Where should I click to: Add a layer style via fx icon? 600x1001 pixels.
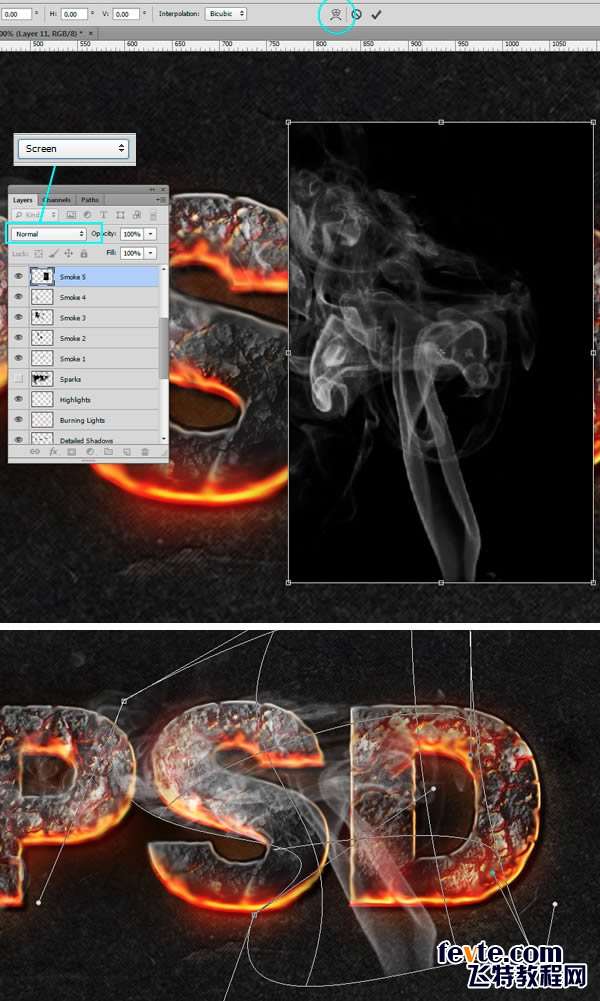tap(53, 451)
